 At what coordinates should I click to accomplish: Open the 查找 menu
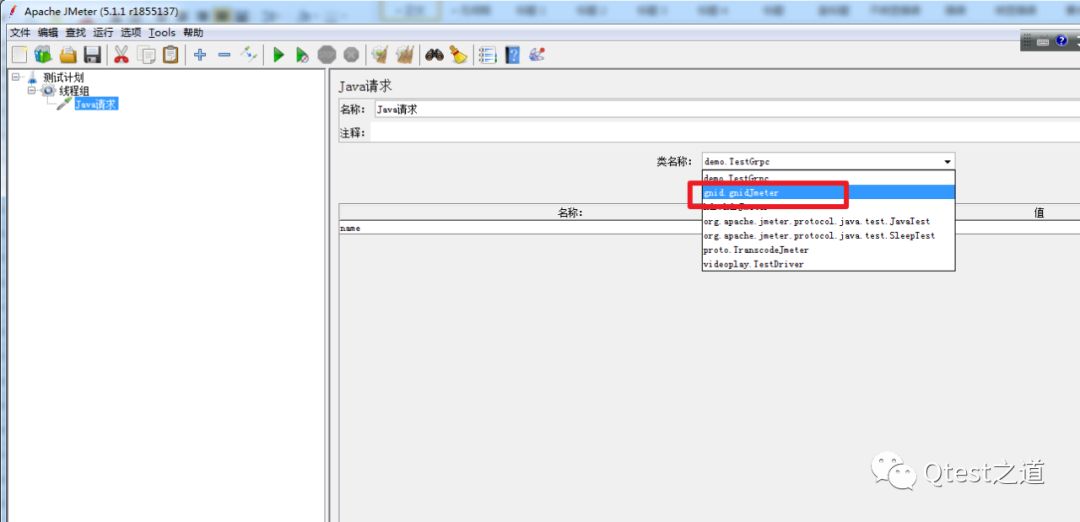[76, 32]
